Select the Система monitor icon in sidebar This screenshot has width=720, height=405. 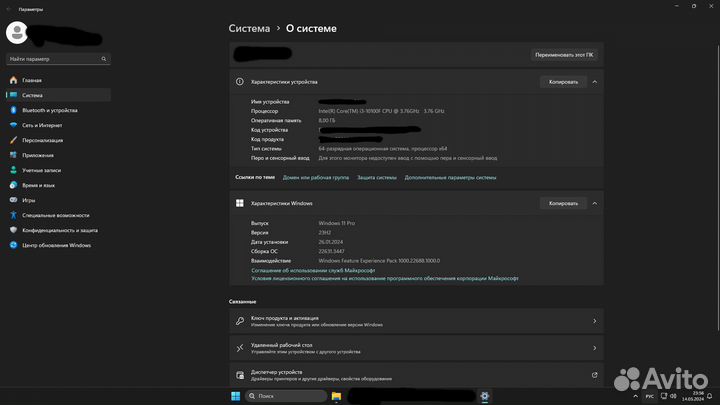(x=13, y=95)
